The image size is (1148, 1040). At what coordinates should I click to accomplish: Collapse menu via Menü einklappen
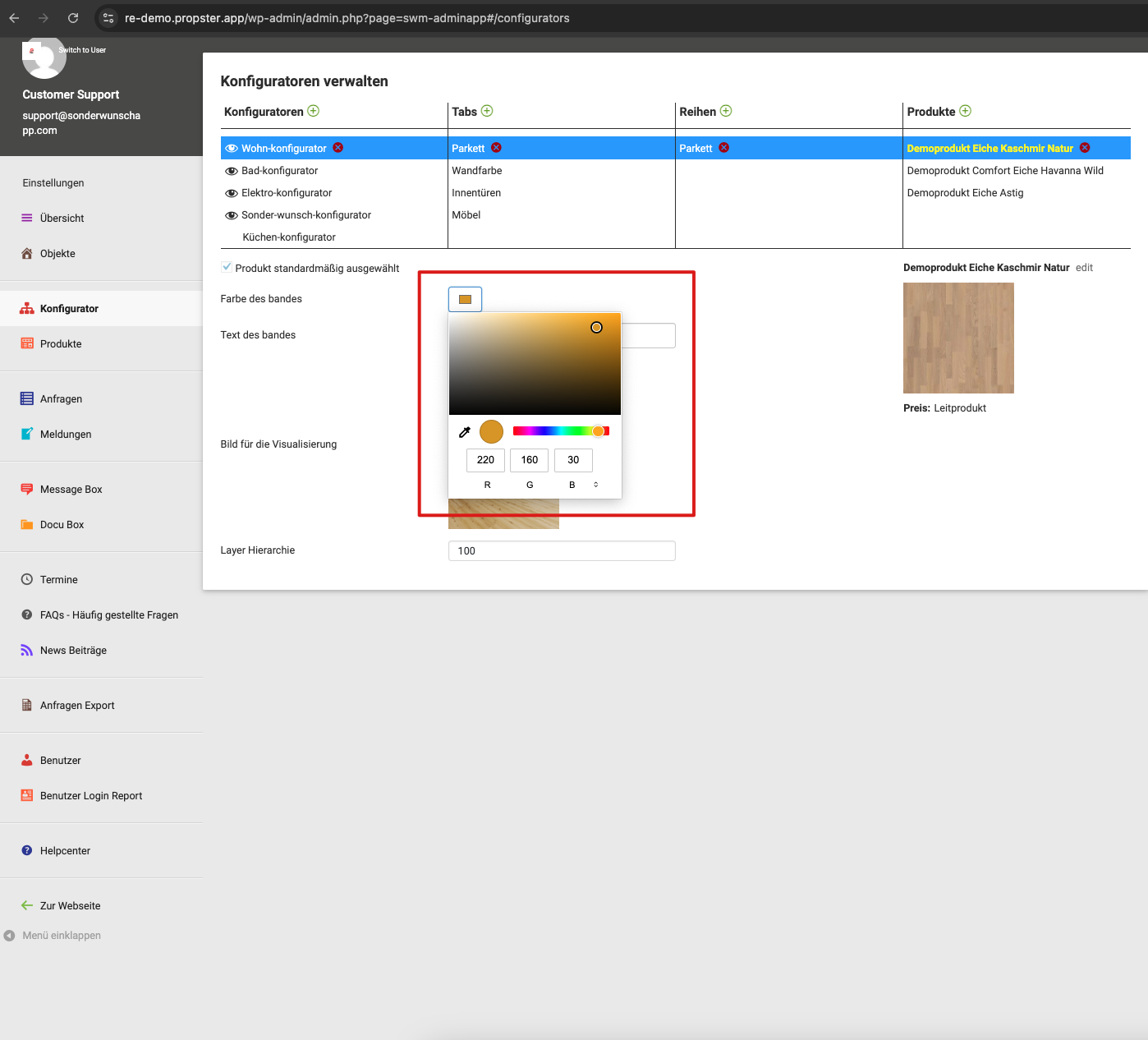[x=62, y=936]
